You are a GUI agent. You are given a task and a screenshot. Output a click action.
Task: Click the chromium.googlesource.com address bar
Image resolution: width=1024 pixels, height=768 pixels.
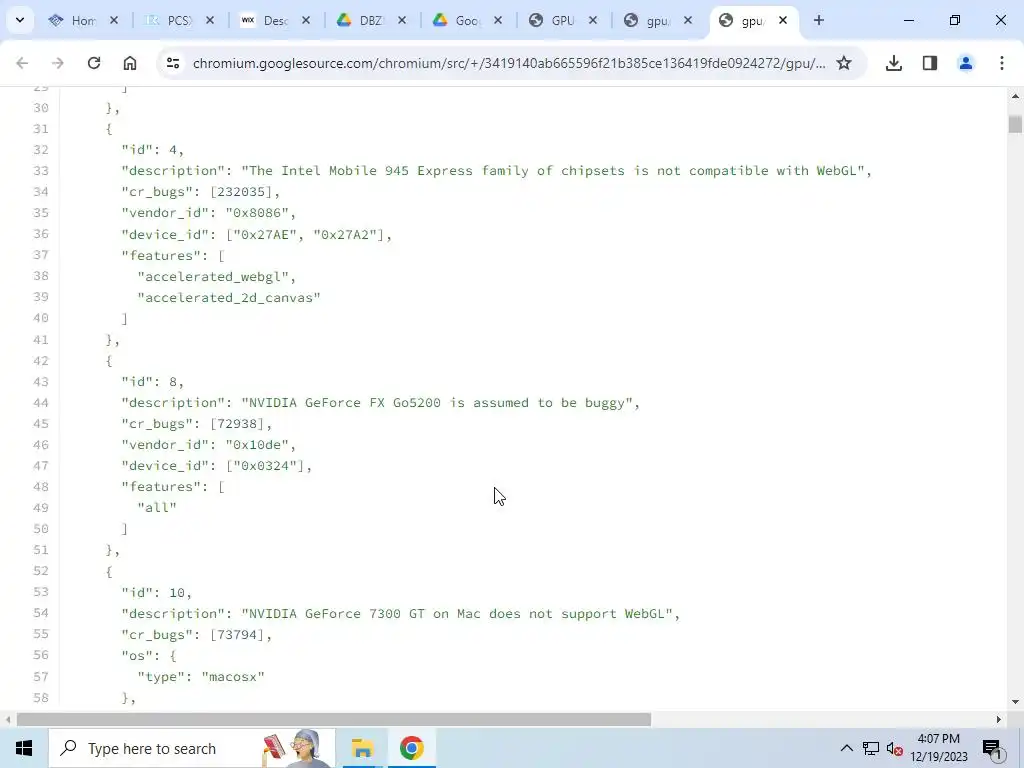509,63
